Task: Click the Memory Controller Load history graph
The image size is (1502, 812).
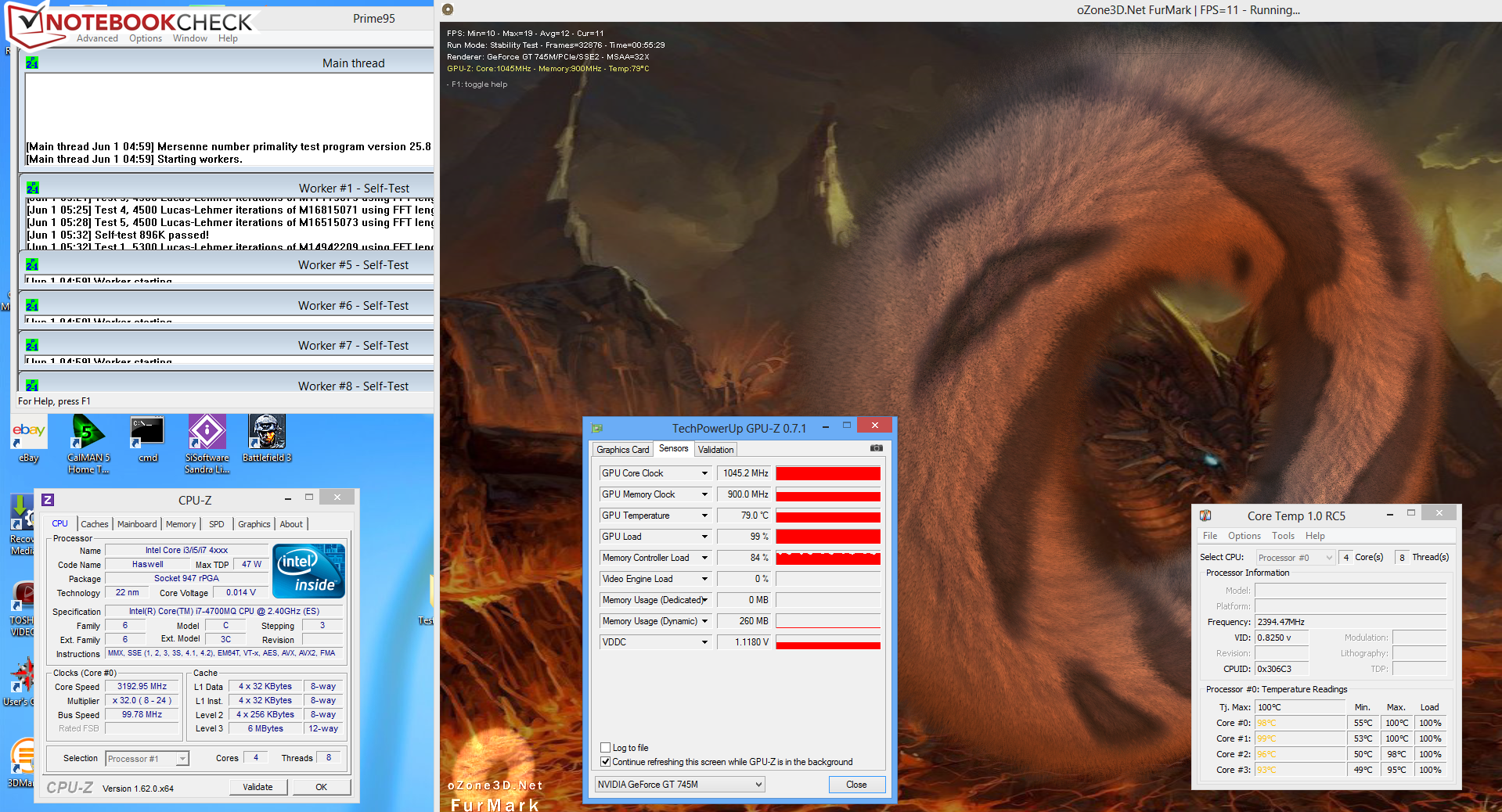Action: pyautogui.click(x=828, y=558)
